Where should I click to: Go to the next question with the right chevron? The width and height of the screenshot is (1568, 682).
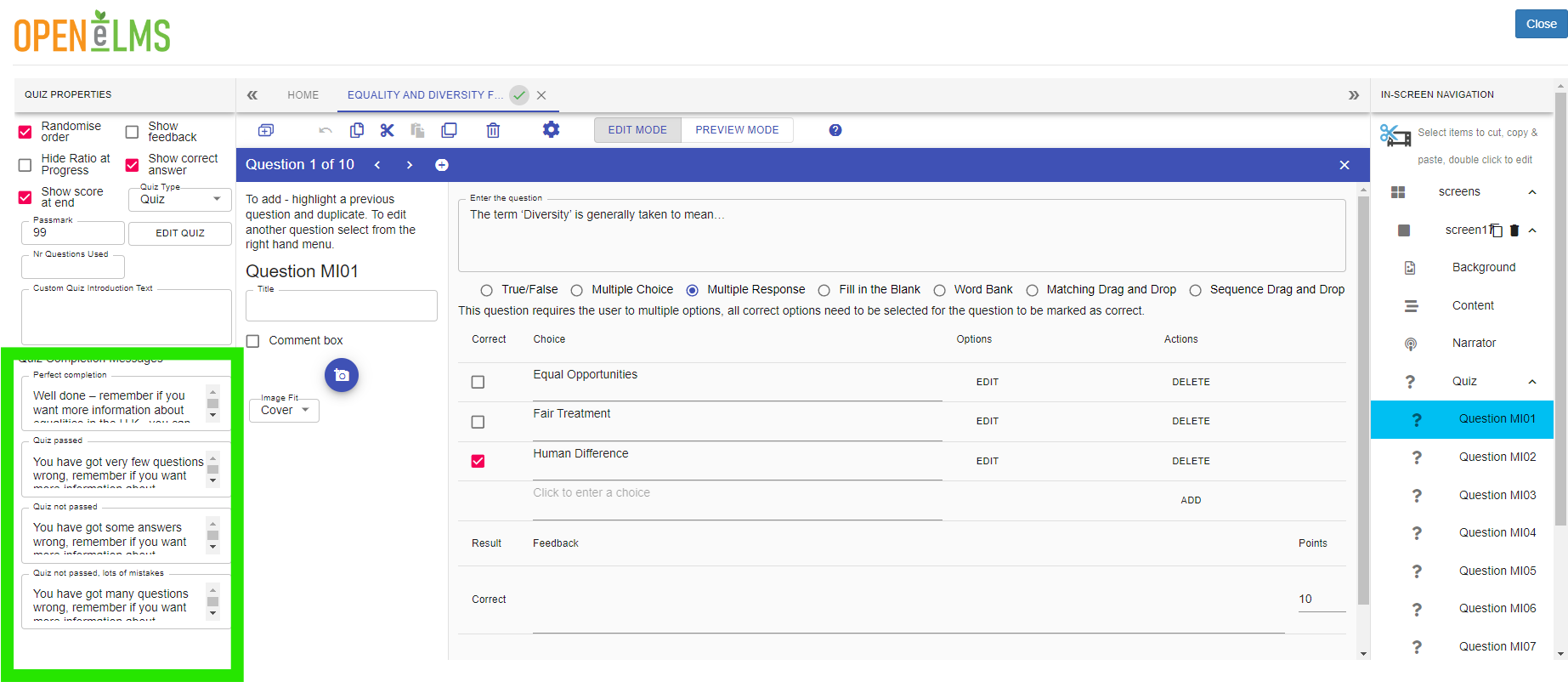tap(410, 165)
